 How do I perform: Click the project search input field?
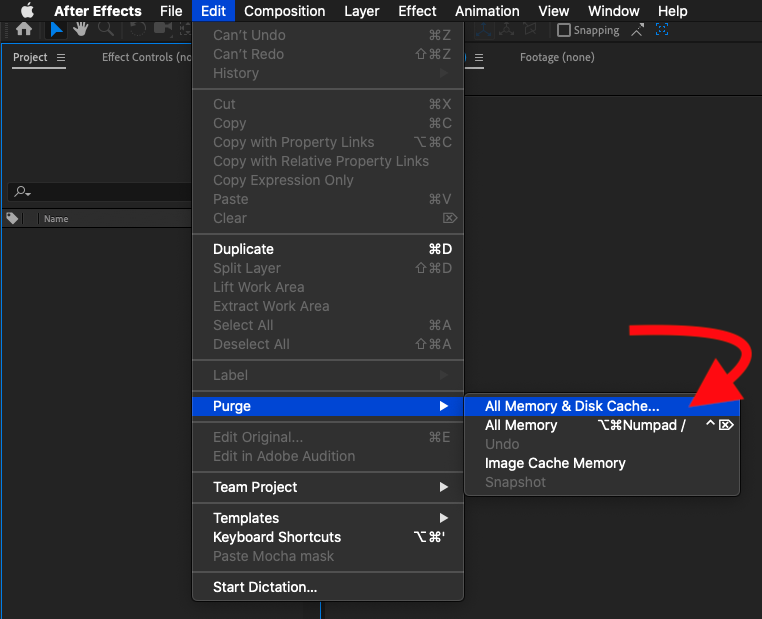pyautogui.click(x=100, y=192)
